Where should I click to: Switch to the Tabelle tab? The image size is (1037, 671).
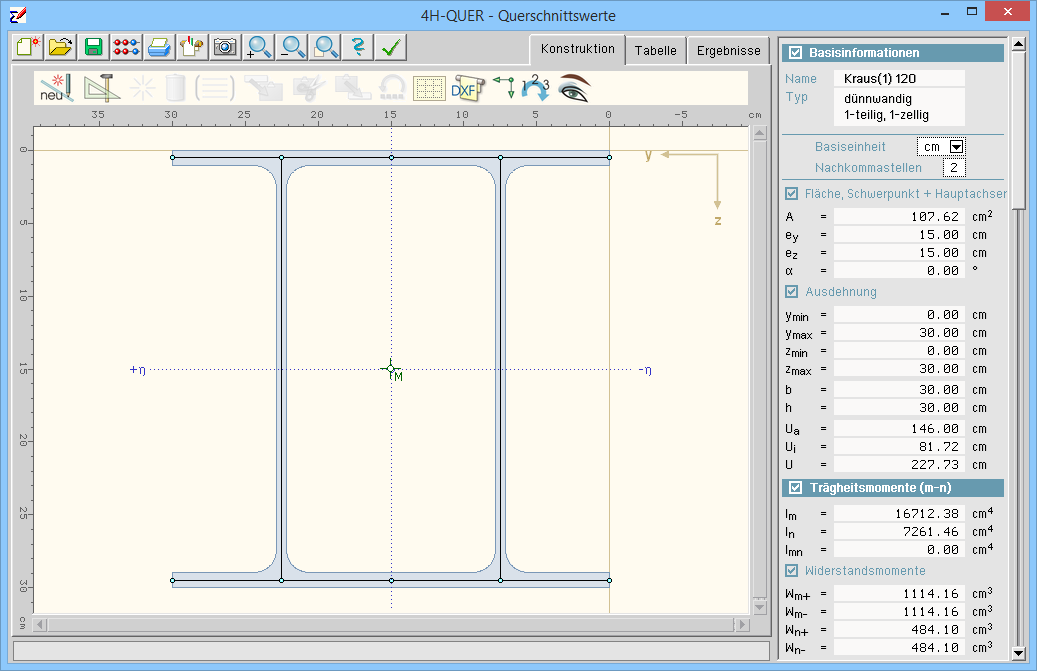[x=655, y=51]
